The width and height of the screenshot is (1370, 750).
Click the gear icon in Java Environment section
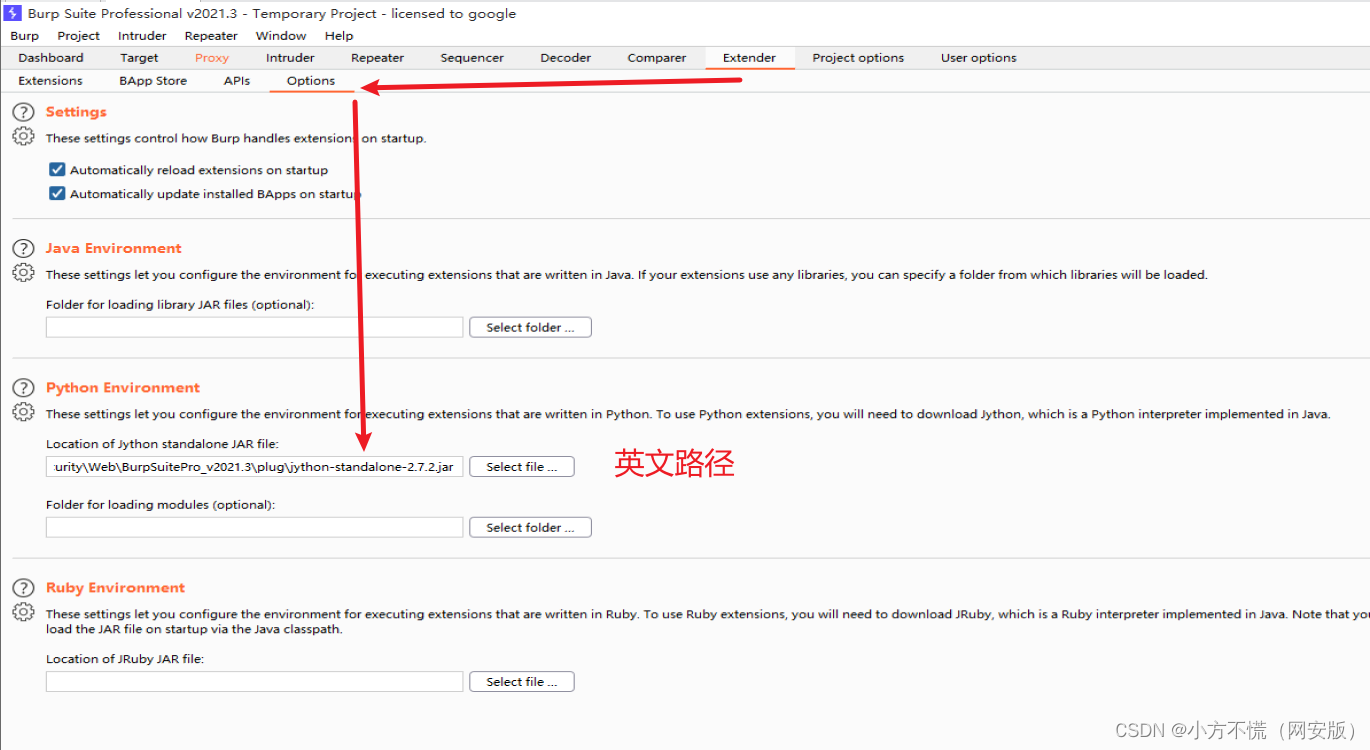click(23, 272)
